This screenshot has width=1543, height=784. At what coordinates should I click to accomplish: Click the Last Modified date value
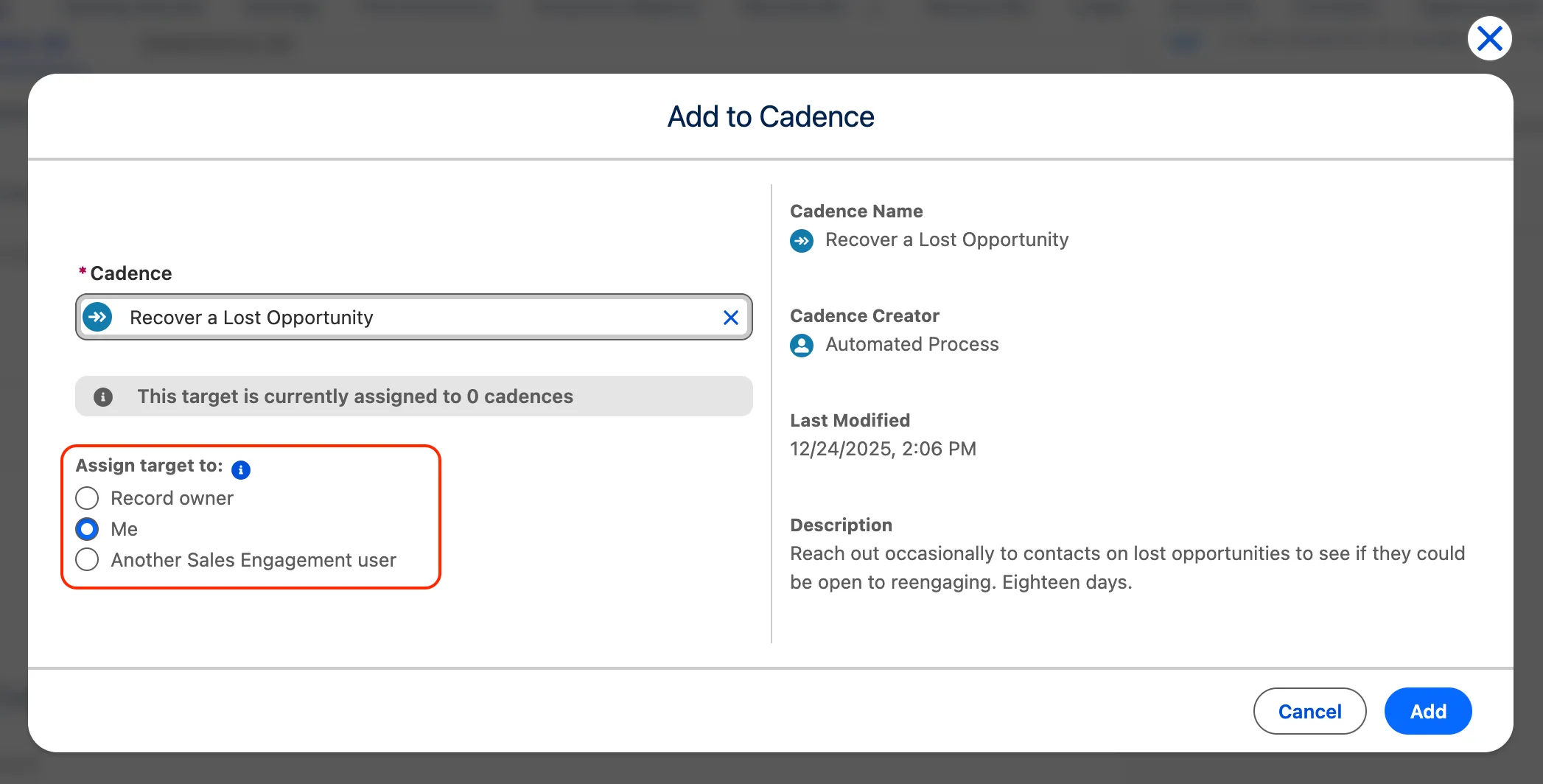[x=883, y=449]
